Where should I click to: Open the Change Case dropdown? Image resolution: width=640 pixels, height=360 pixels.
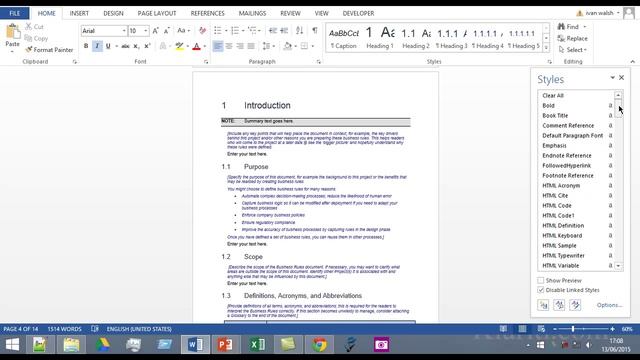point(183,31)
